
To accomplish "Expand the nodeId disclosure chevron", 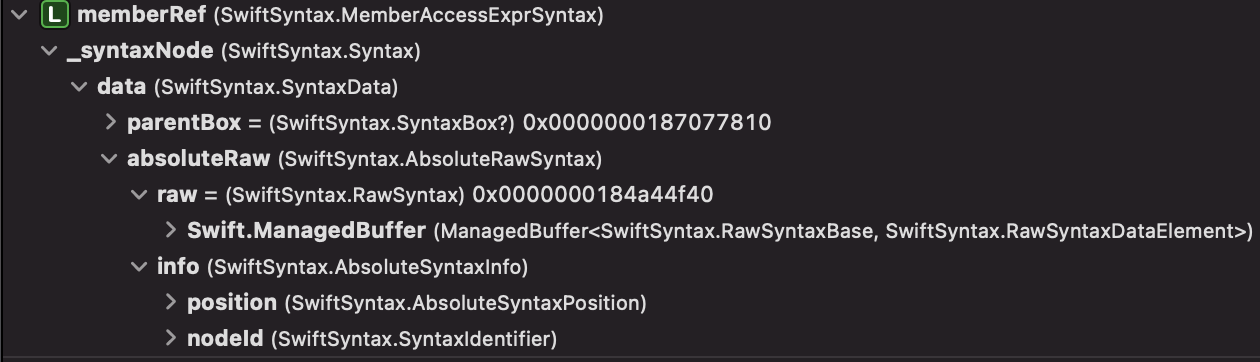I will point(170,339).
